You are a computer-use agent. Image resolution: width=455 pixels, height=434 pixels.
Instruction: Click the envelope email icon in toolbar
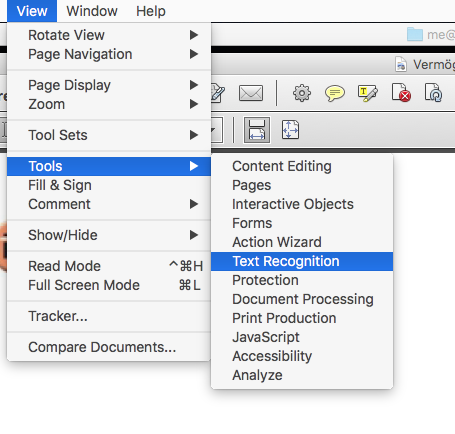pos(251,93)
